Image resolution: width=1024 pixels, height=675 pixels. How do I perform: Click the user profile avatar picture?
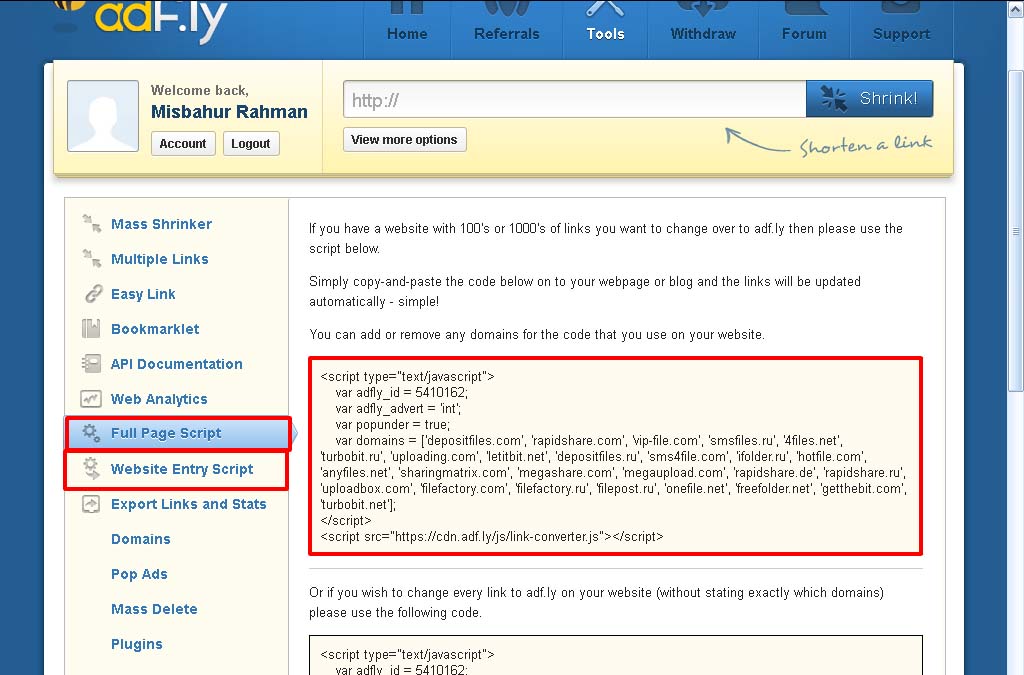tap(103, 116)
